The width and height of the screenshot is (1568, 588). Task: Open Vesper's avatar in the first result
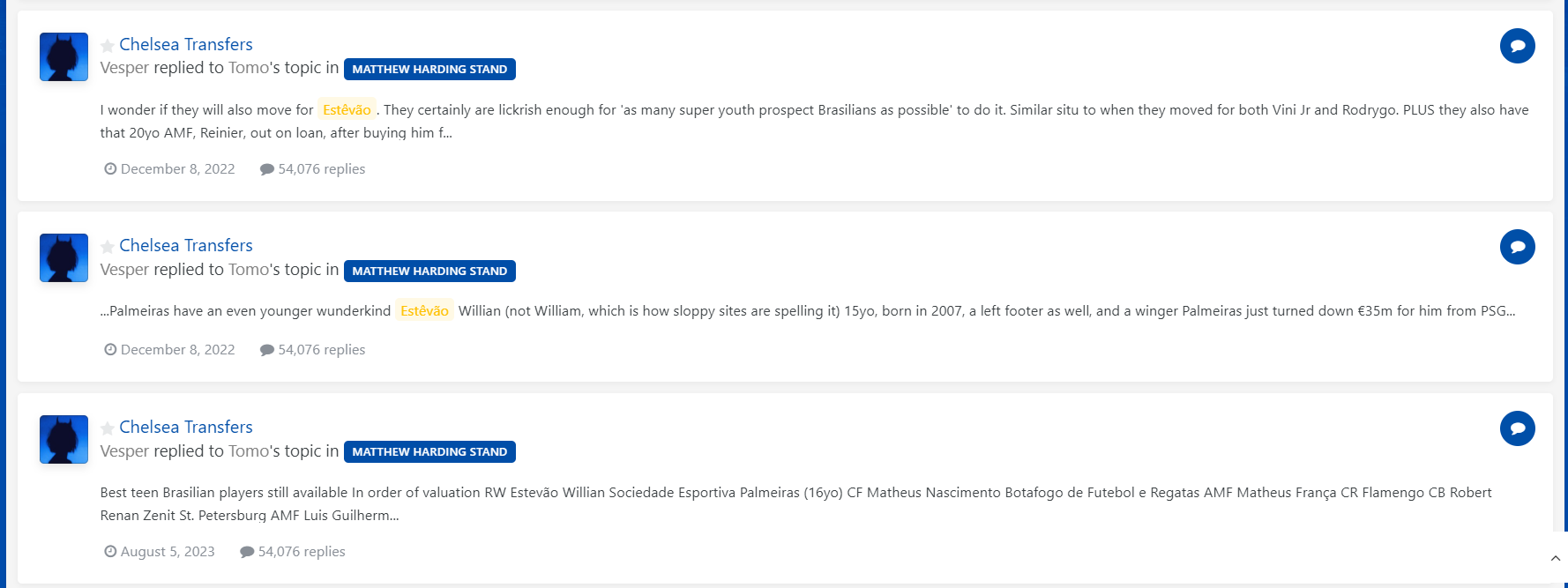tap(63, 56)
